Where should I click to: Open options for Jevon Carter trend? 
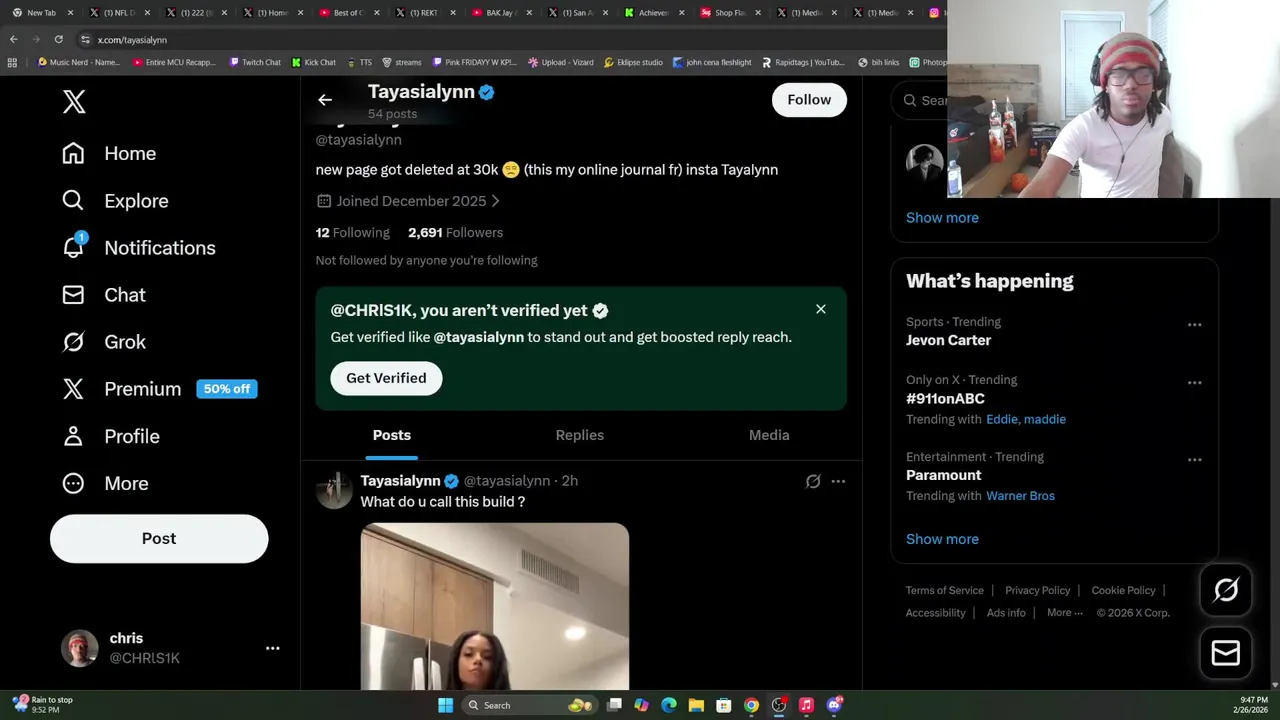click(x=1194, y=325)
